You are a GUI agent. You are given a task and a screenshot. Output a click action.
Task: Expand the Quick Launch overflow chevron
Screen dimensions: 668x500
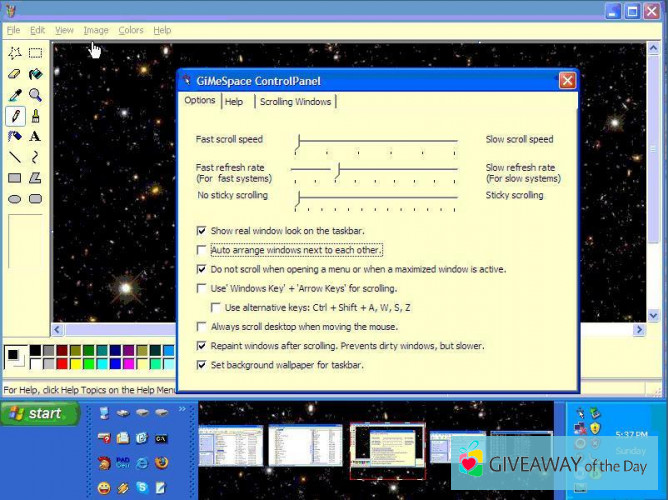pyautogui.click(x=182, y=409)
